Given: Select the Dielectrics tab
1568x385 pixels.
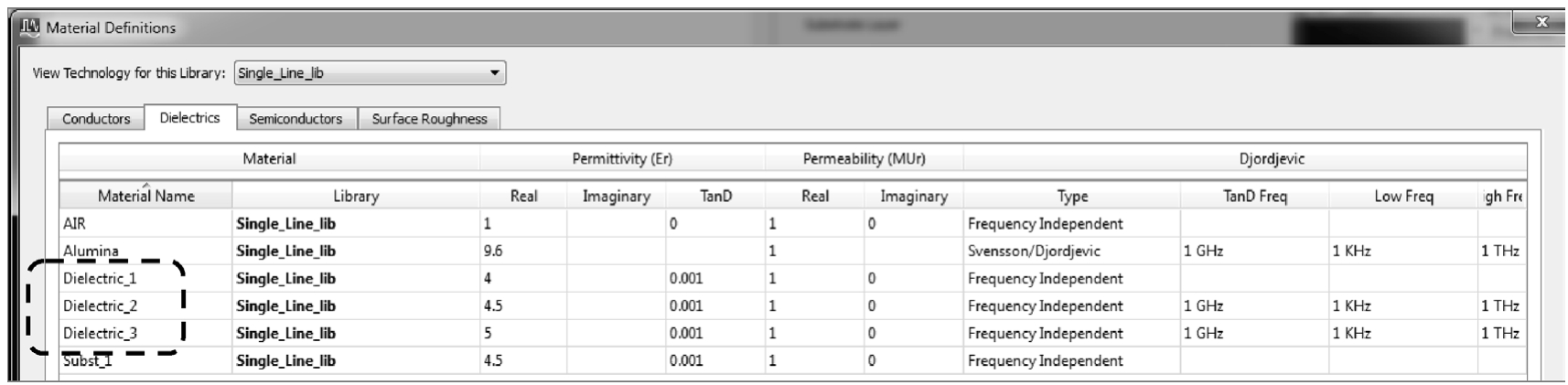Looking at the screenshot, I should tap(189, 118).
